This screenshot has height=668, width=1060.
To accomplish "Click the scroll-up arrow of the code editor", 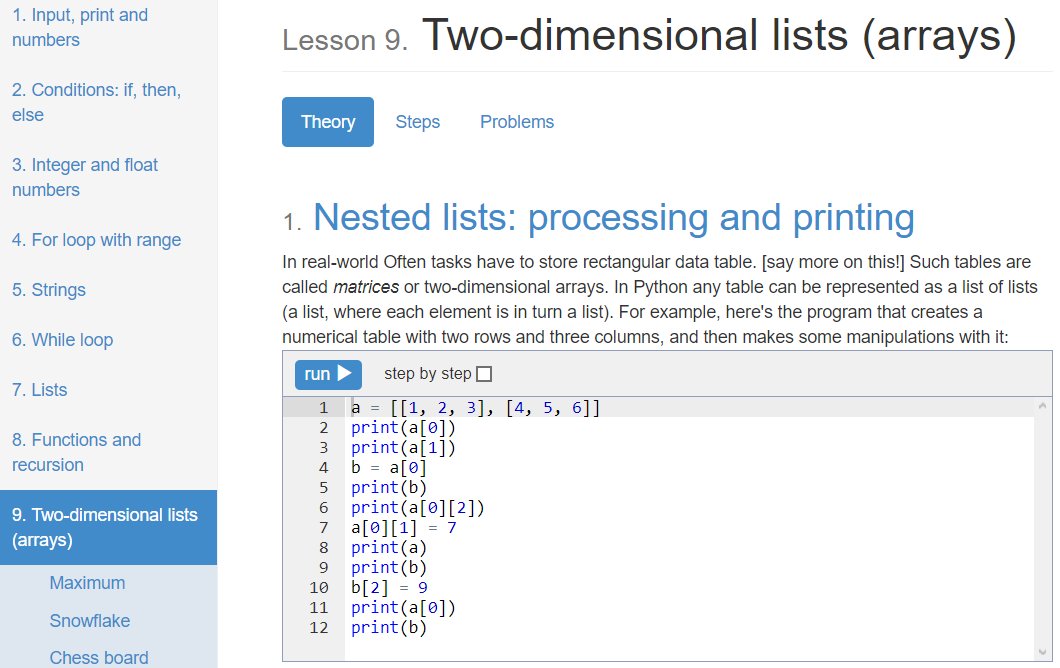I will (x=1042, y=406).
